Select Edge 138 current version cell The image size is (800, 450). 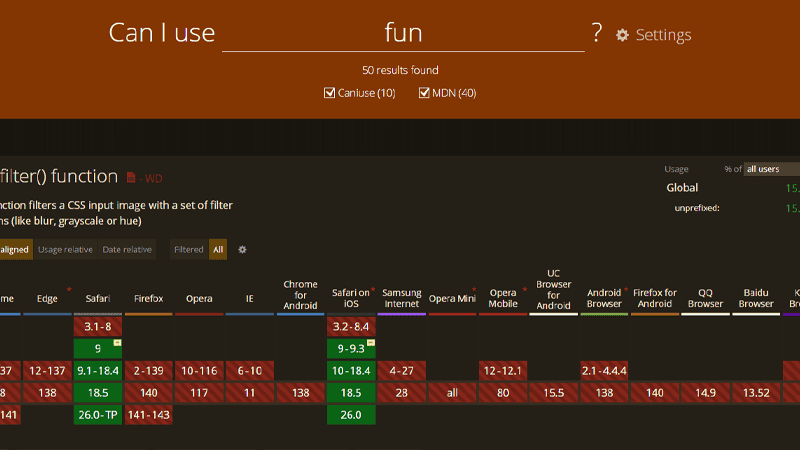click(x=47, y=393)
